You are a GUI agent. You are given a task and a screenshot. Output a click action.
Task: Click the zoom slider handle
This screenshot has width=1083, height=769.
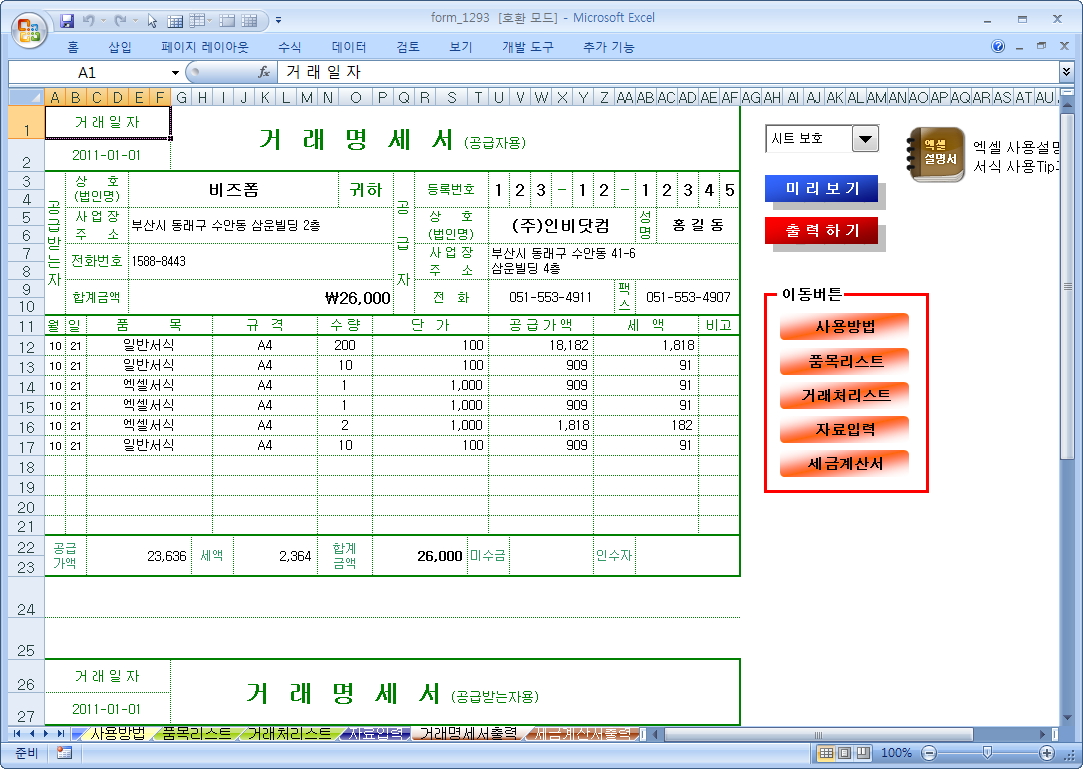tap(987, 753)
